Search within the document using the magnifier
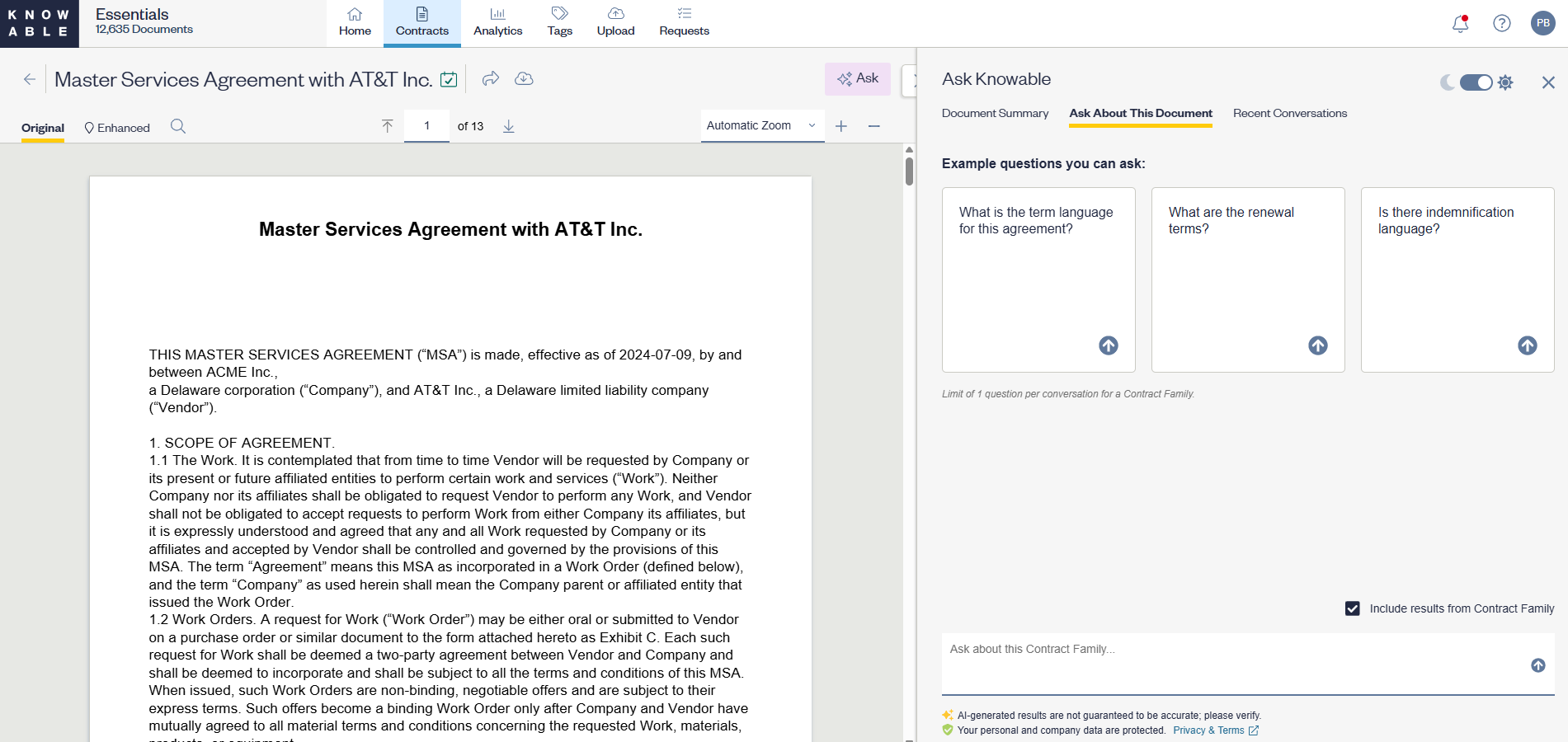This screenshot has height=742, width=1568. 178,126
